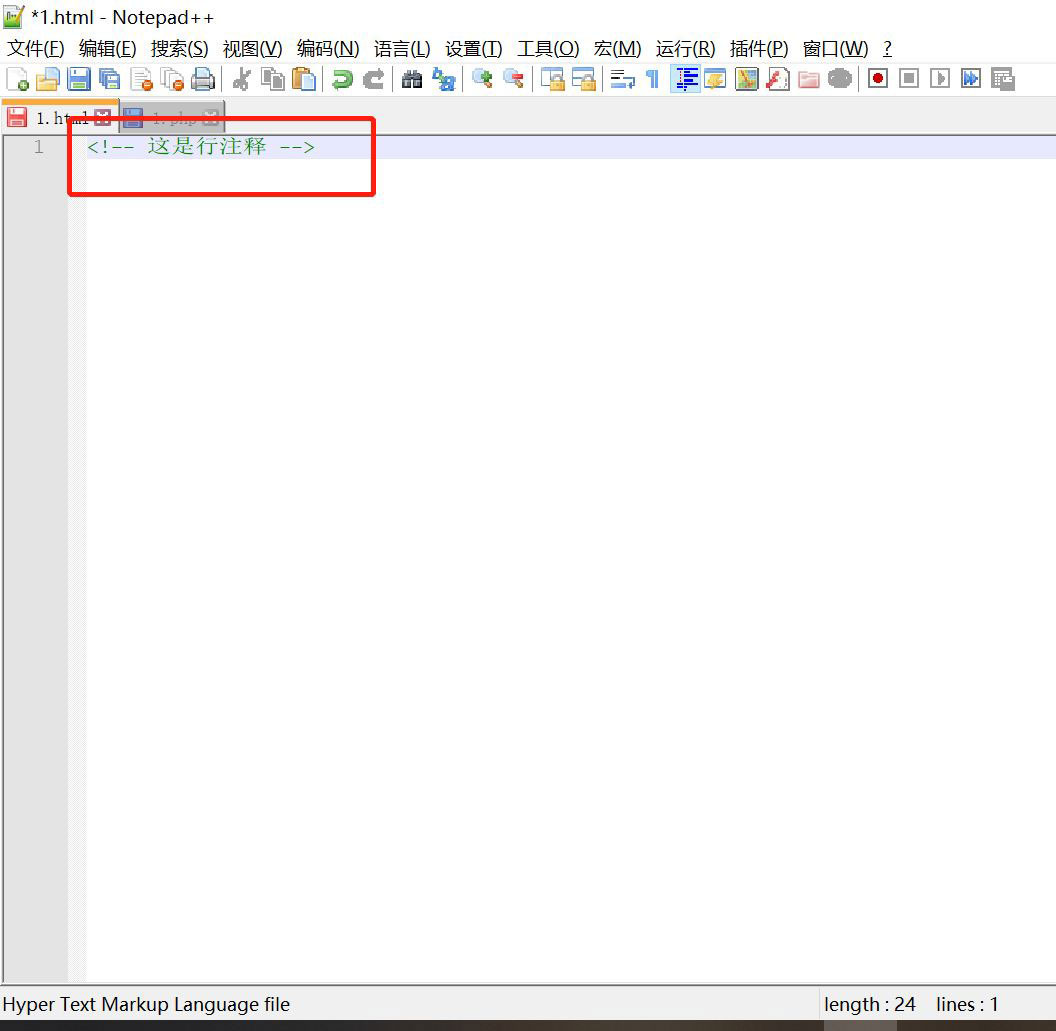Open the 运行(R) menu
Image resolution: width=1056 pixels, height=1031 pixels.
pos(686,48)
